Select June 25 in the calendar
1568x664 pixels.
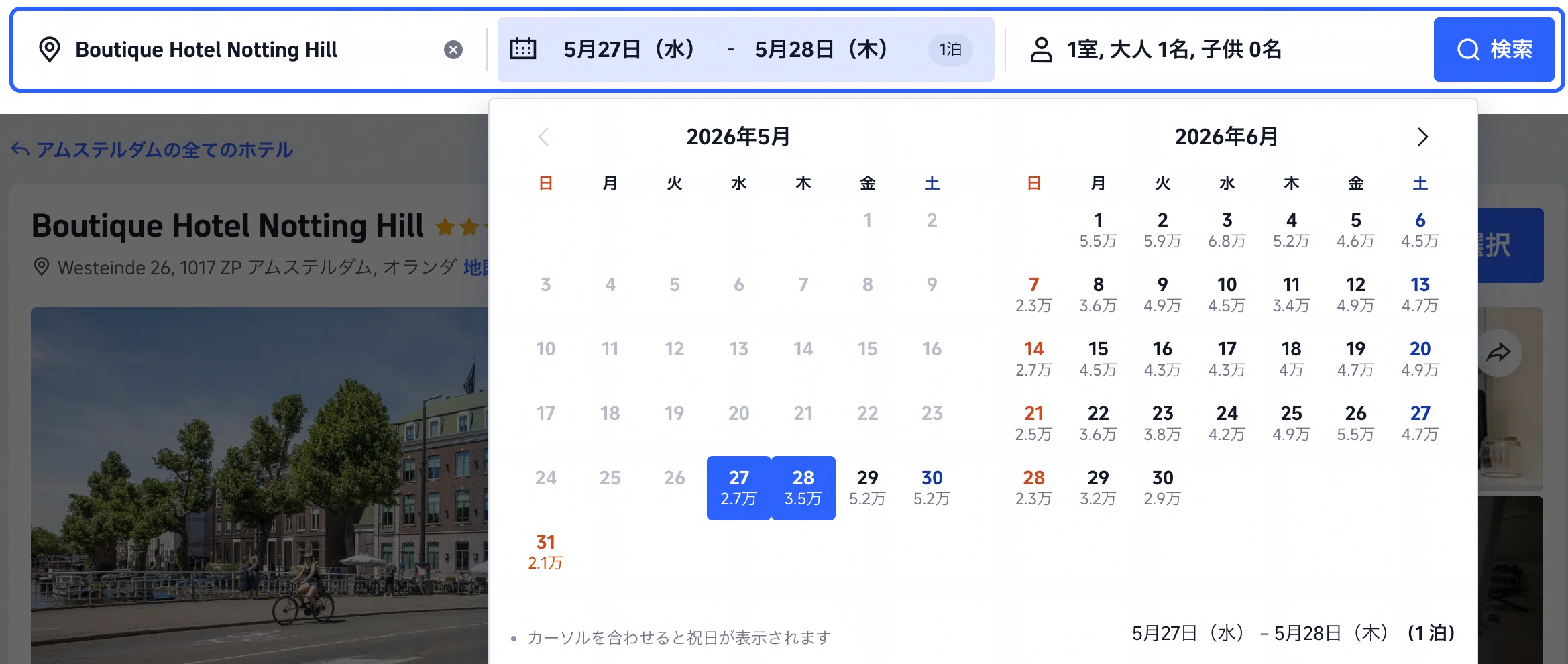1292,423
